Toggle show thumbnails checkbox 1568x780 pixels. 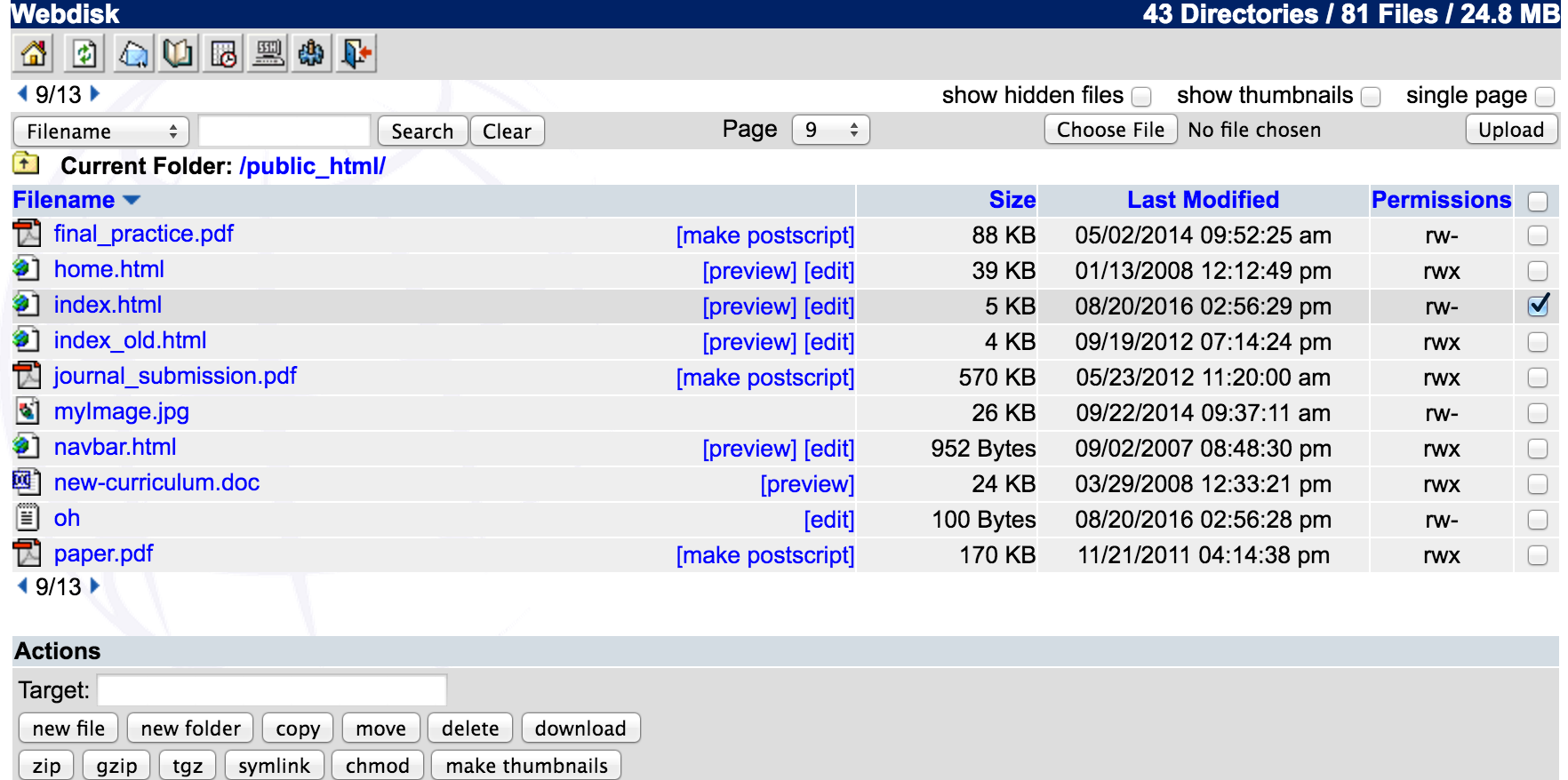[1371, 96]
